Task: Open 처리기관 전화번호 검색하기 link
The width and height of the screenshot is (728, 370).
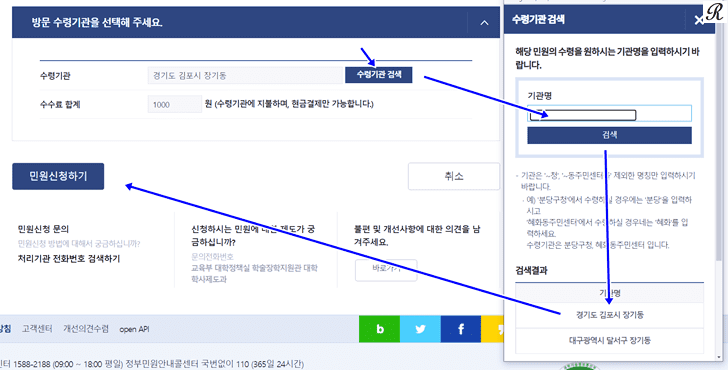Action: coord(69,259)
